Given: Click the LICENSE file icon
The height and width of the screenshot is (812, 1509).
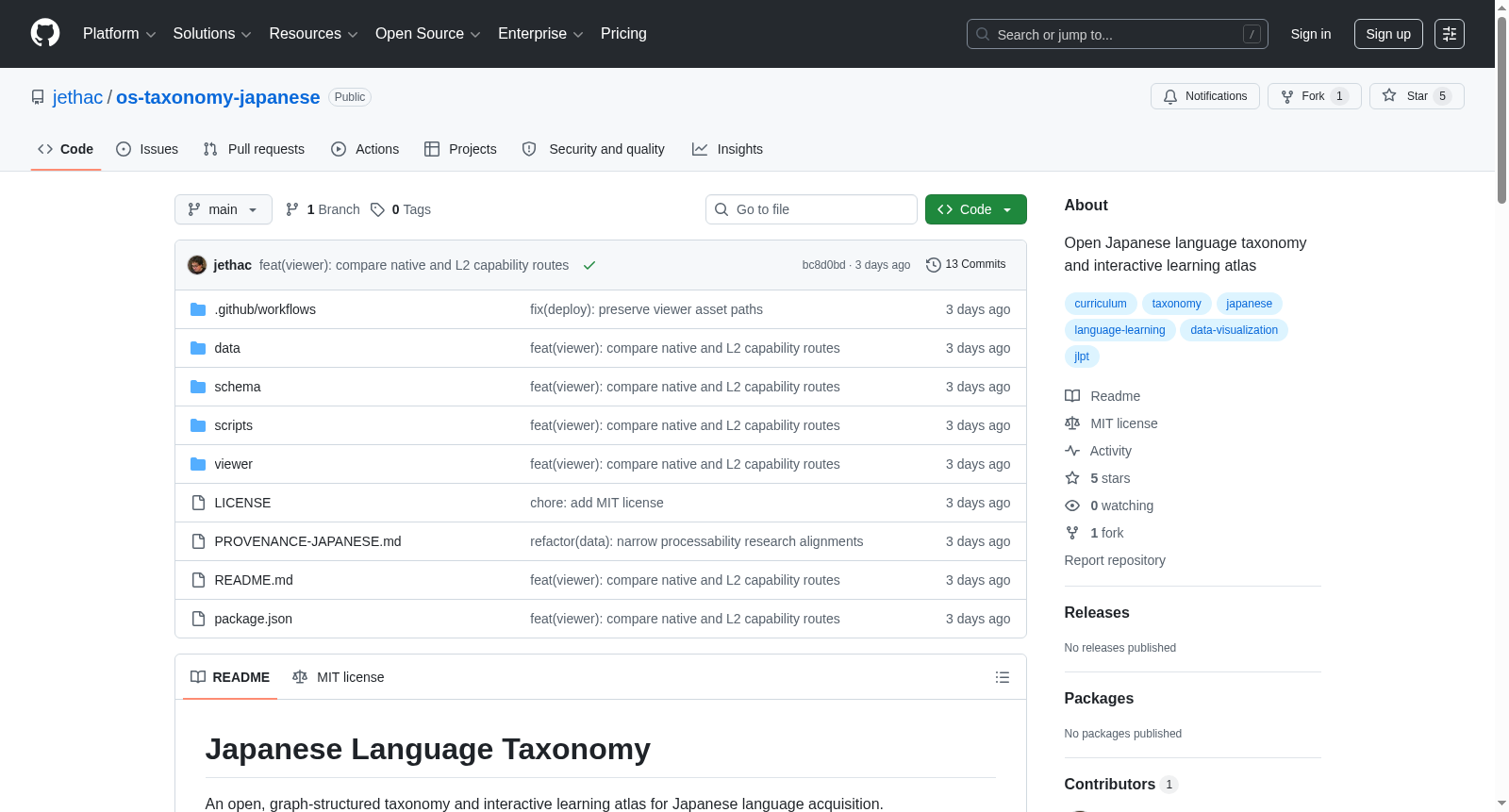Looking at the screenshot, I should point(198,503).
